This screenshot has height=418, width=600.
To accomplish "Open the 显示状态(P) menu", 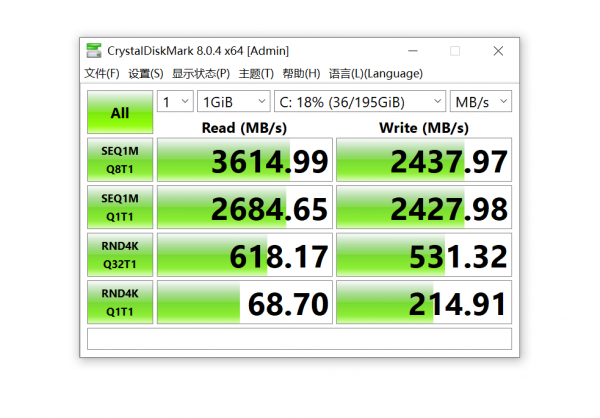I will click(201, 74).
